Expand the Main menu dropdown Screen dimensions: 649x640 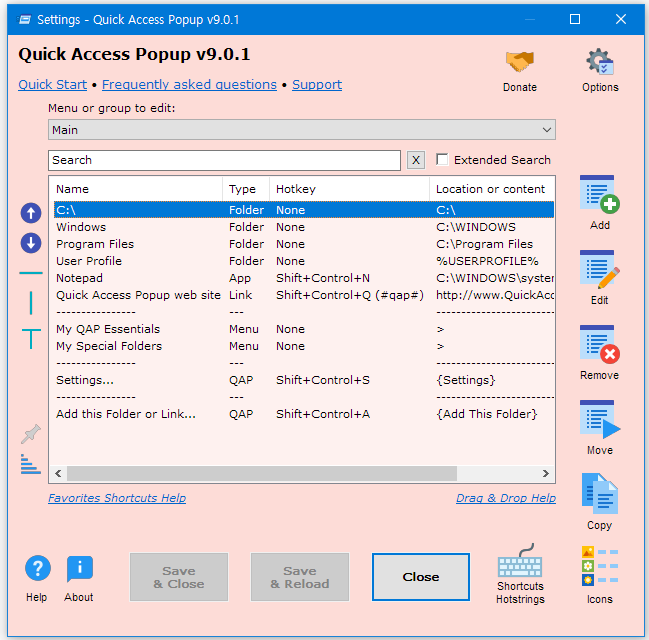click(302, 130)
